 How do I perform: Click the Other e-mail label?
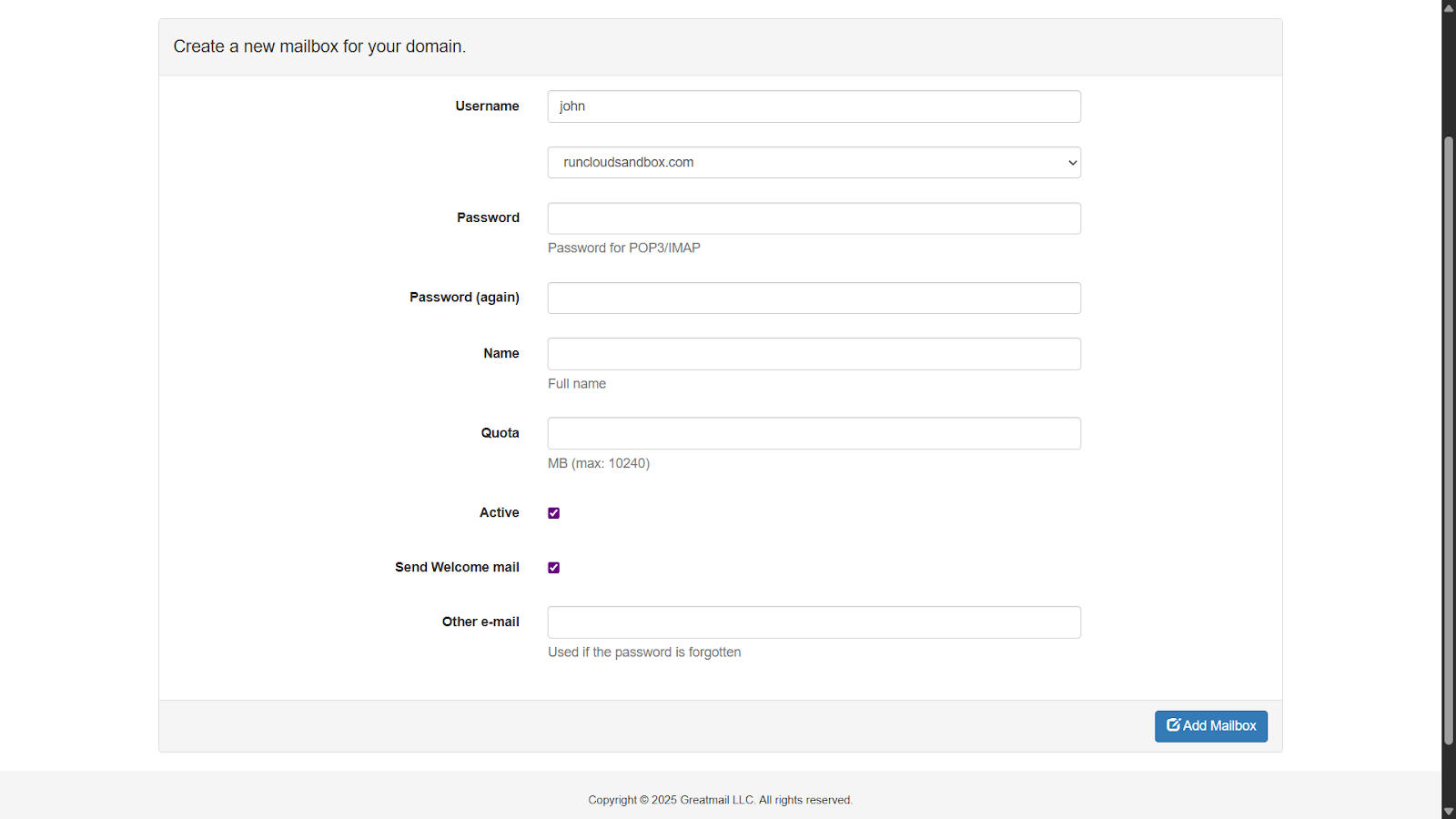(480, 622)
